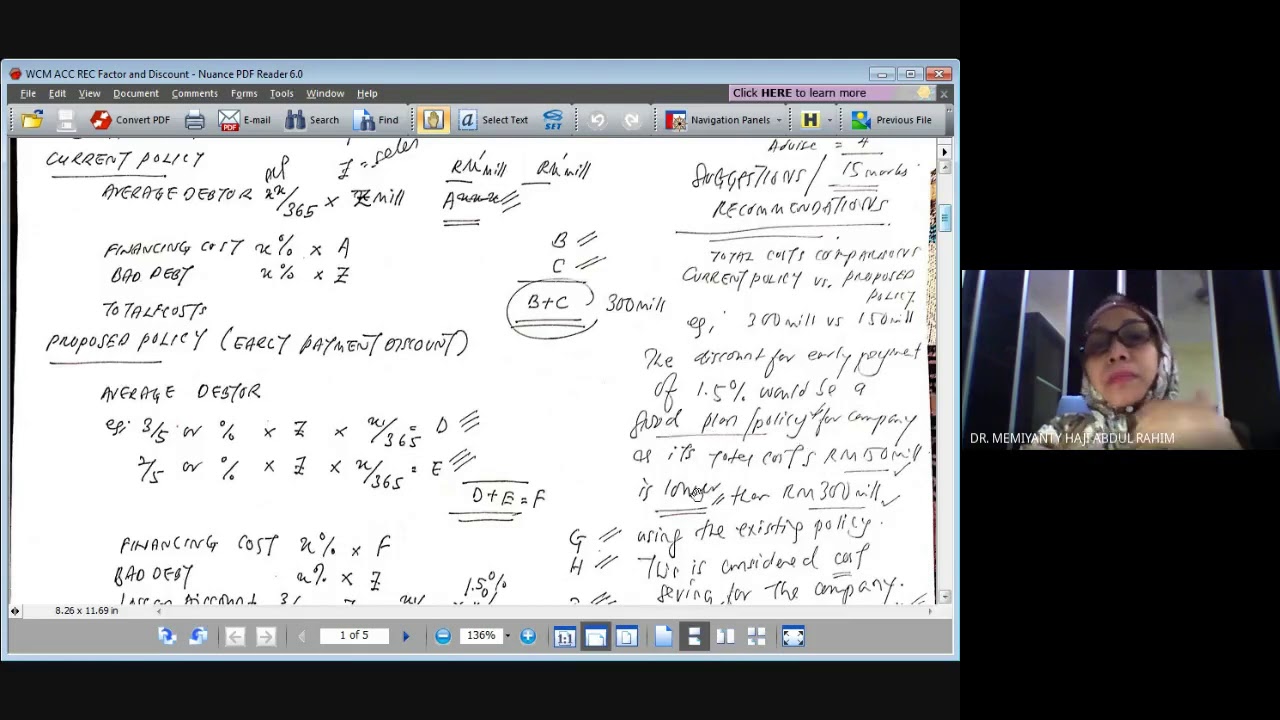
Task: Zoom out with the minus button
Action: point(442,636)
